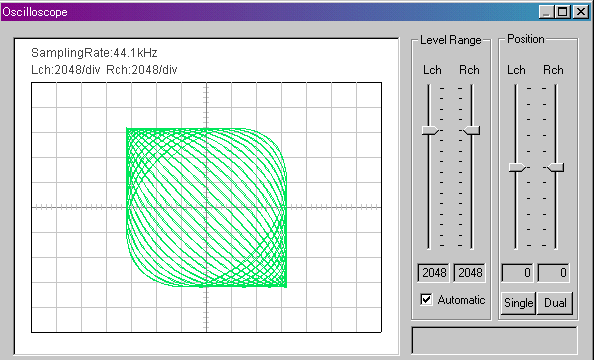Screen dimensions: 594x360
Task: Close the Oscilloscope window
Action: pyautogui.click(x=581, y=12)
